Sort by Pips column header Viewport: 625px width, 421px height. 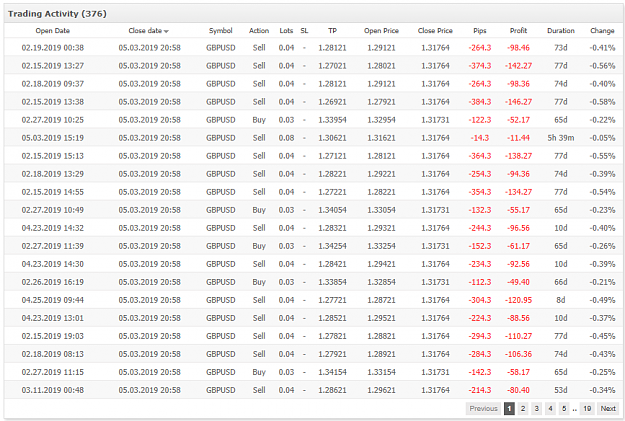[x=480, y=31]
